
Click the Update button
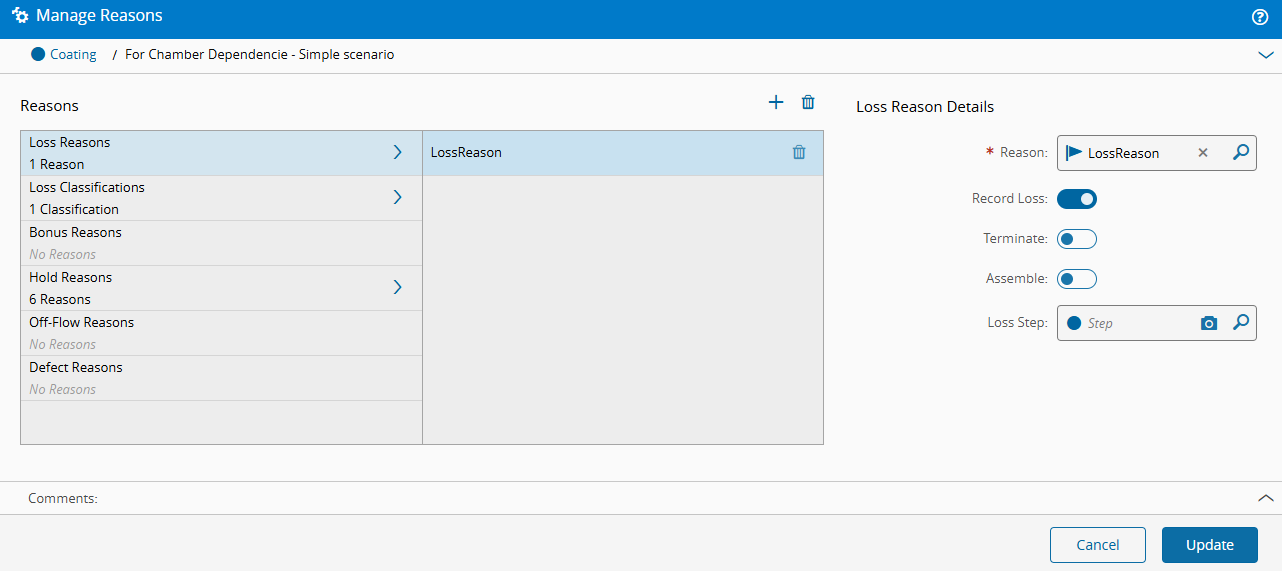tap(1210, 545)
